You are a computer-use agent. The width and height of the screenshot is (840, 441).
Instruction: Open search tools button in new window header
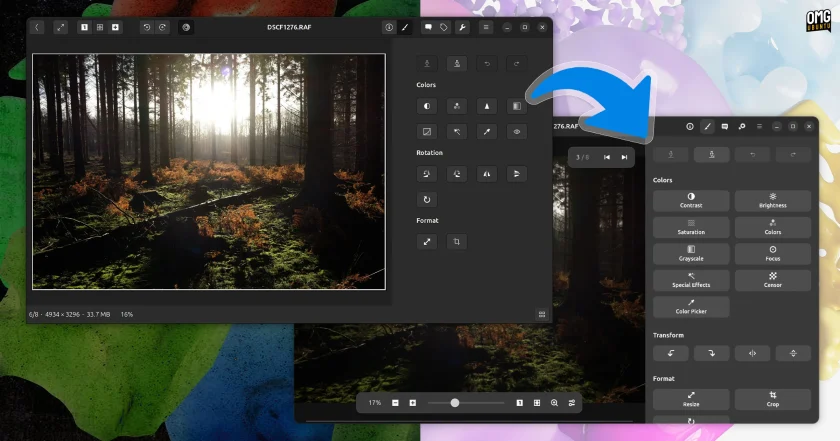coord(742,126)
